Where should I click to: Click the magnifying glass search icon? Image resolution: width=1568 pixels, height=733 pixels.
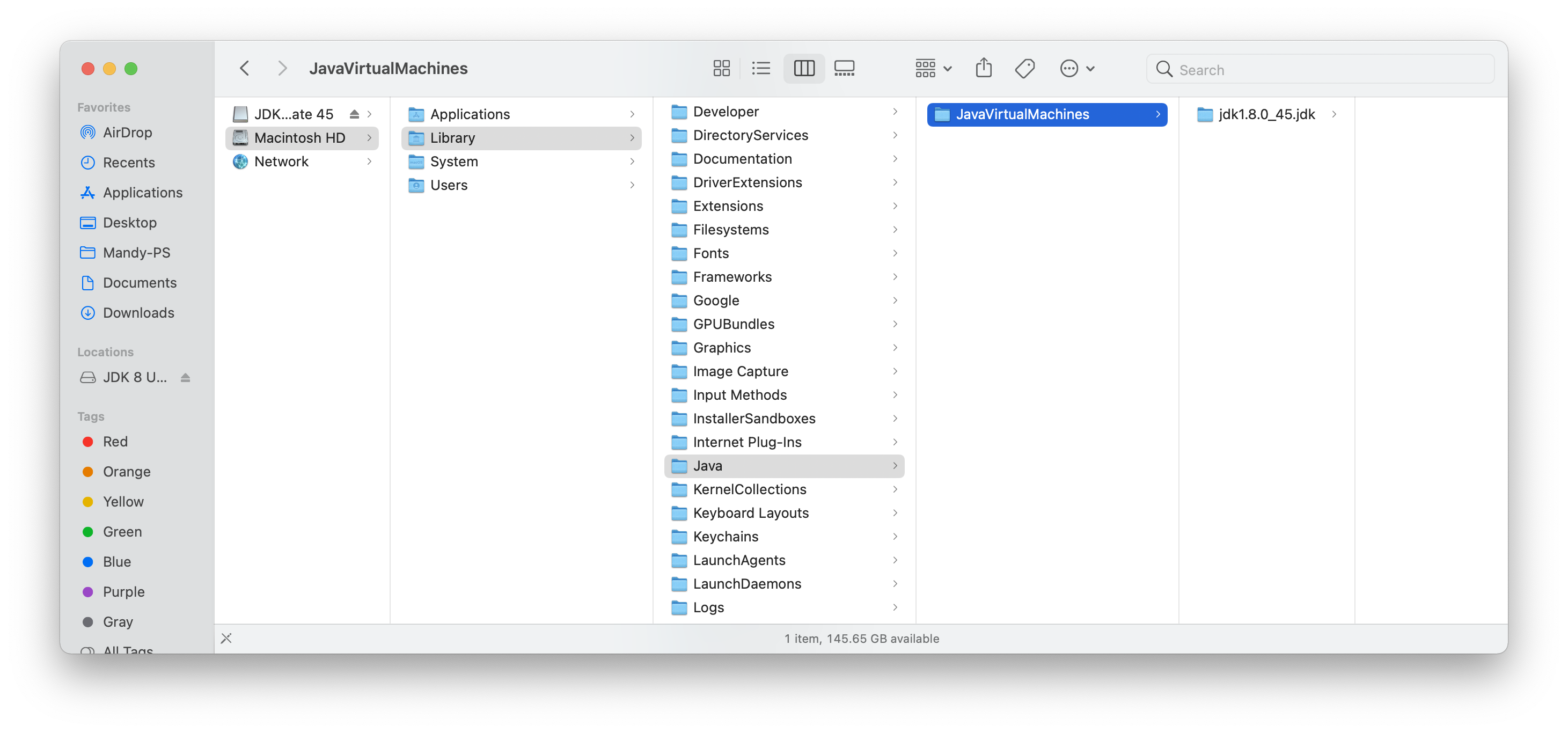click(1164, 69)
